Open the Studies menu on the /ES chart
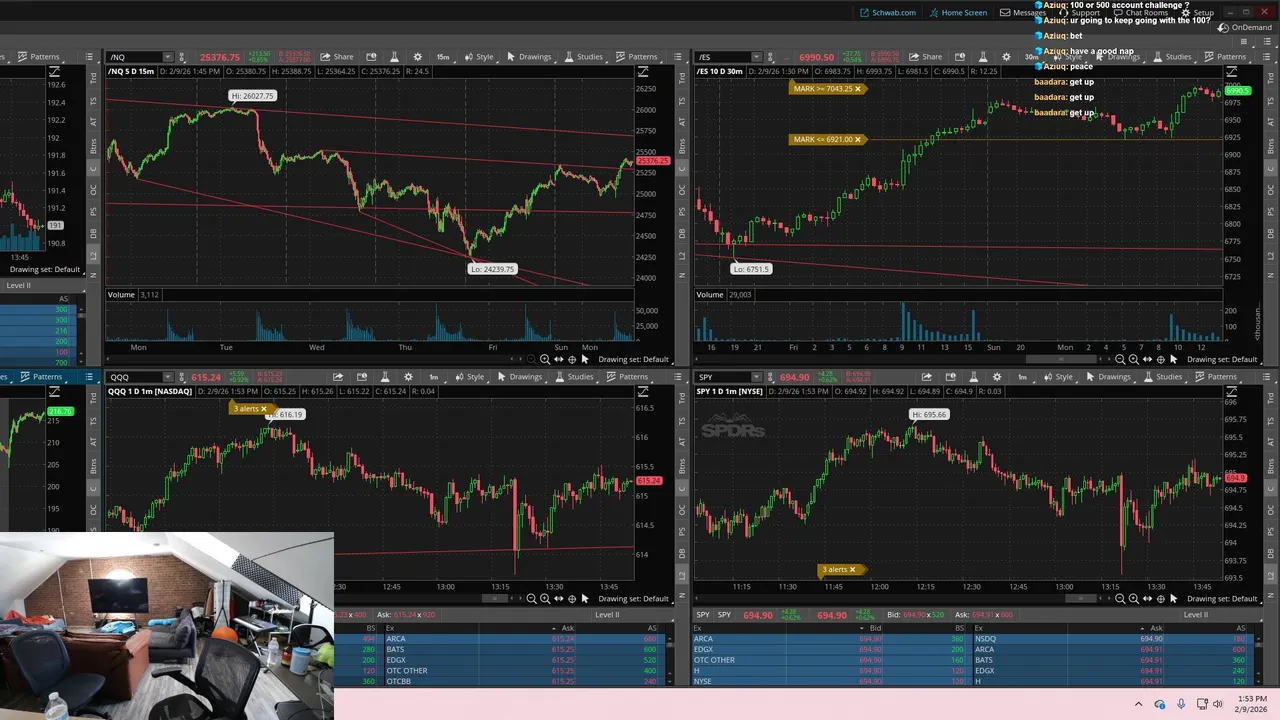This screenshot has width=1280, height=720. pyautogui.click(x=1172, y=57)
